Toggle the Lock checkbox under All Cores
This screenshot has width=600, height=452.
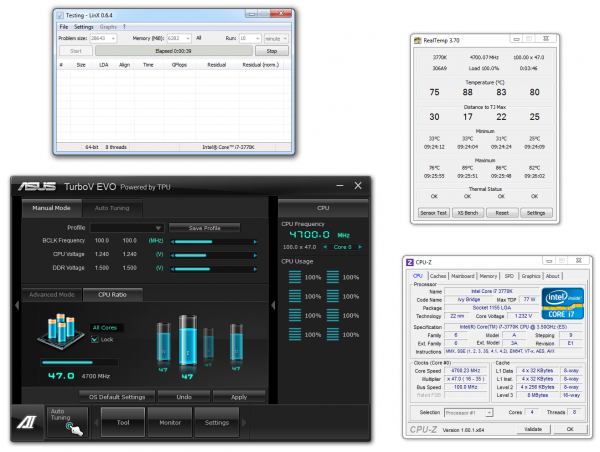point(95,339)
